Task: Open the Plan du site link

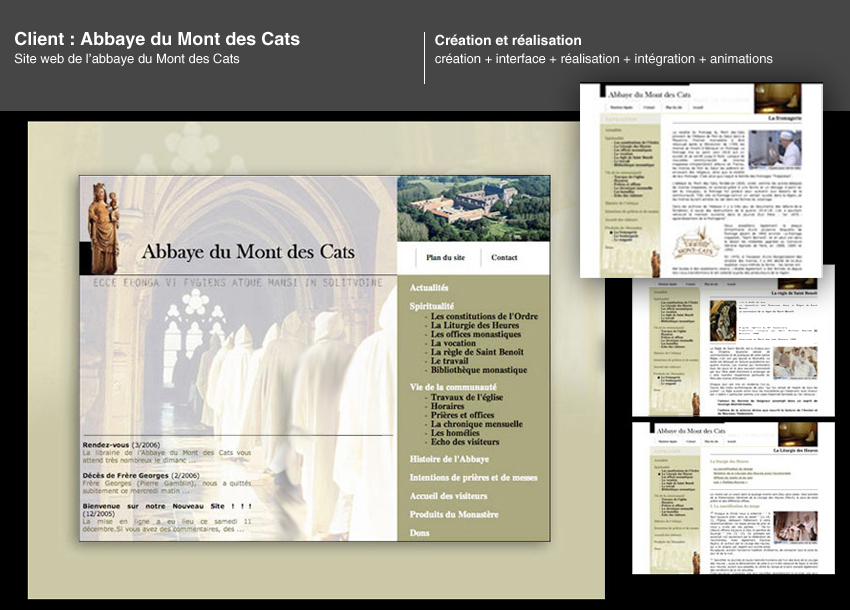Action: click(x=445, y=258)
